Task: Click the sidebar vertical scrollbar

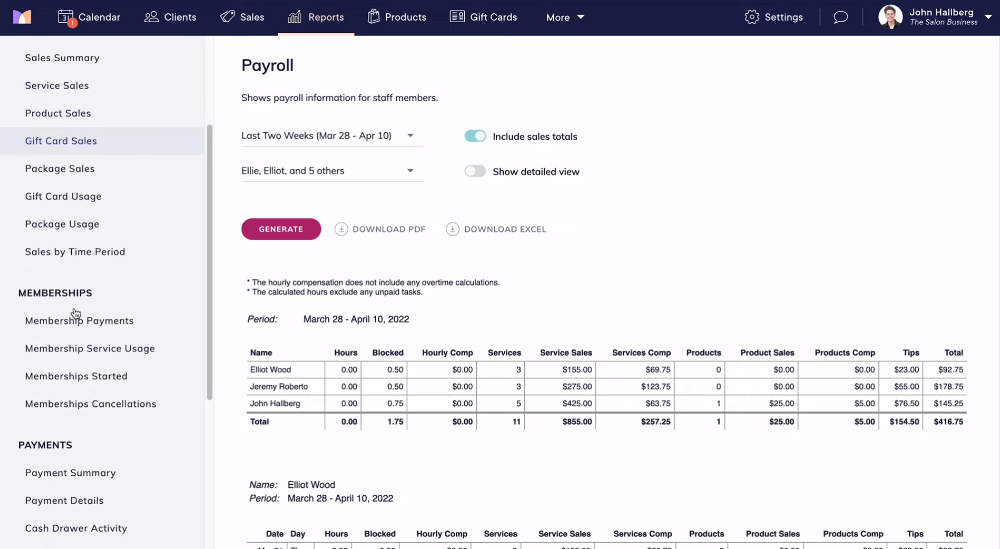Action: click(x=209, y=261)
